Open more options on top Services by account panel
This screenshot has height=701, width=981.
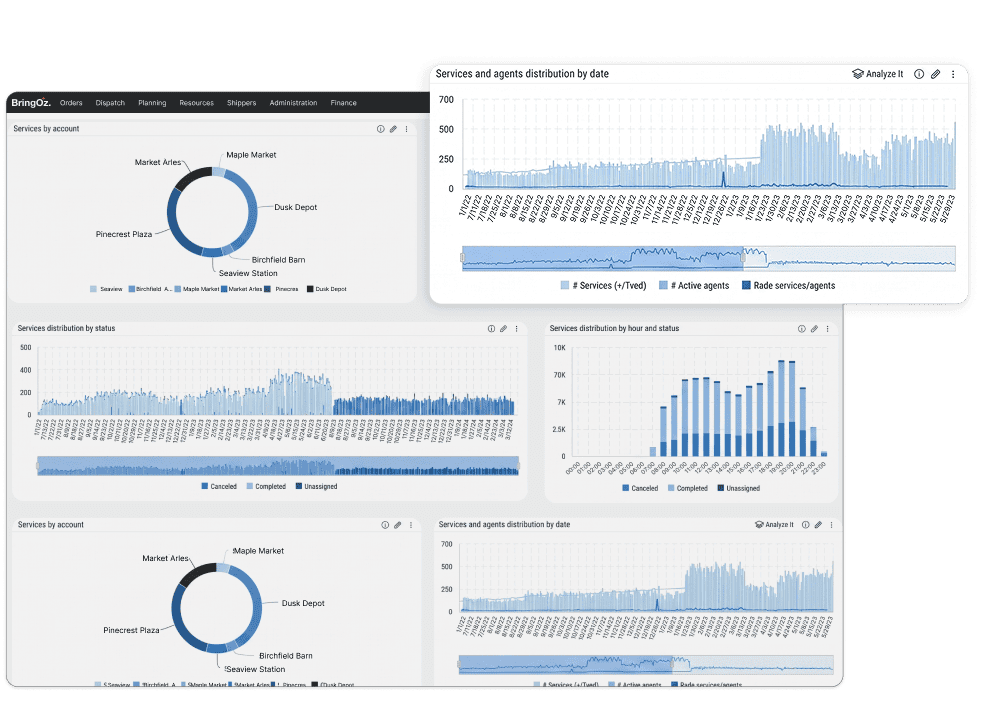pos(407,129)
